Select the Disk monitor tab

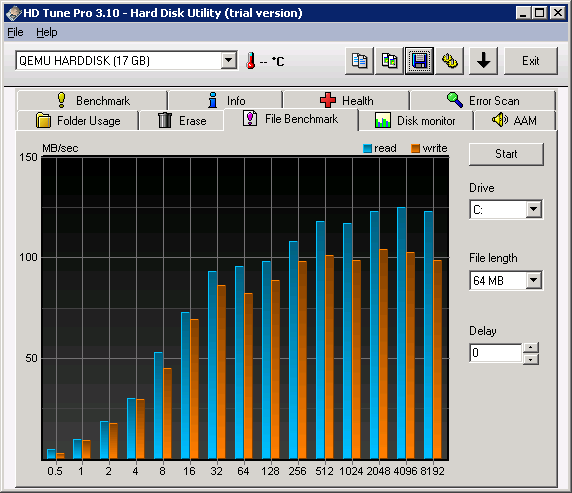tap(416, 120)
